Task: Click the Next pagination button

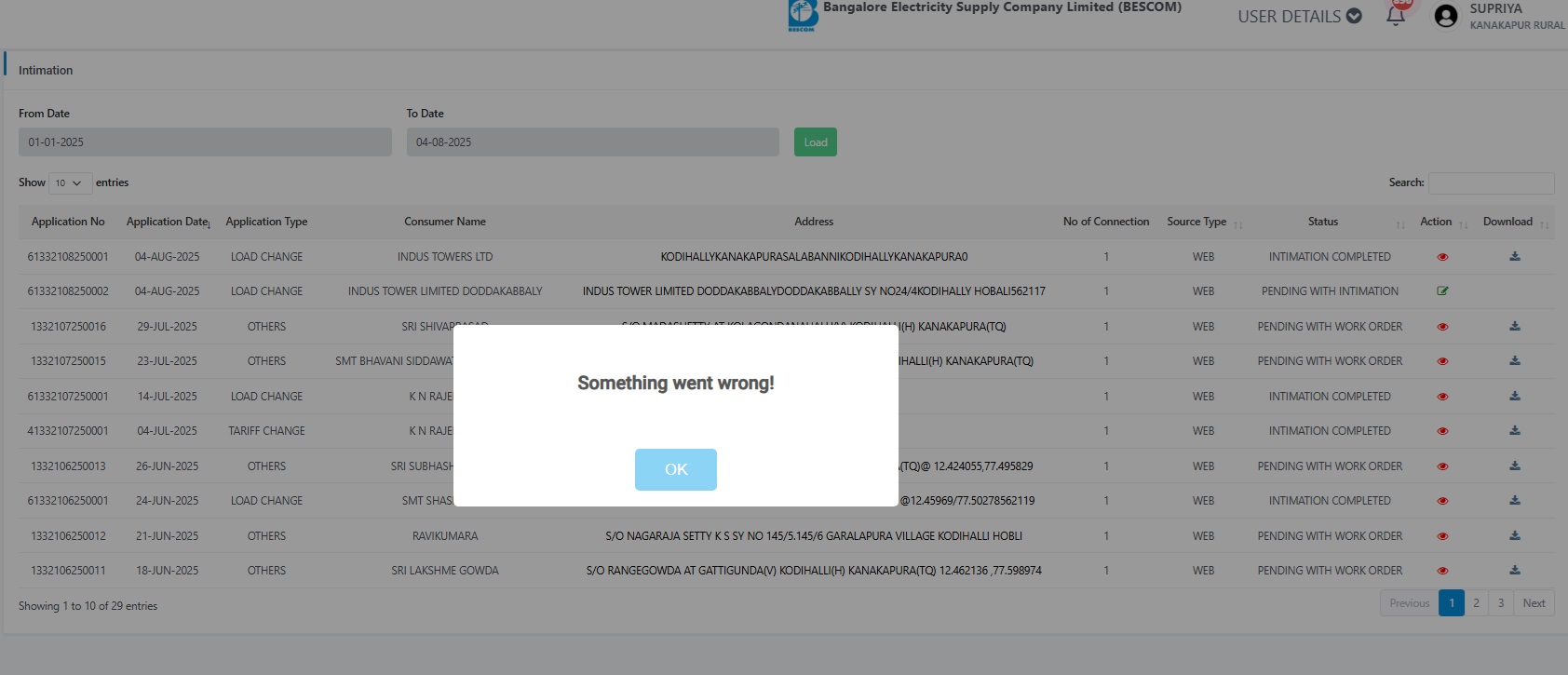Action: (1534, 603)
